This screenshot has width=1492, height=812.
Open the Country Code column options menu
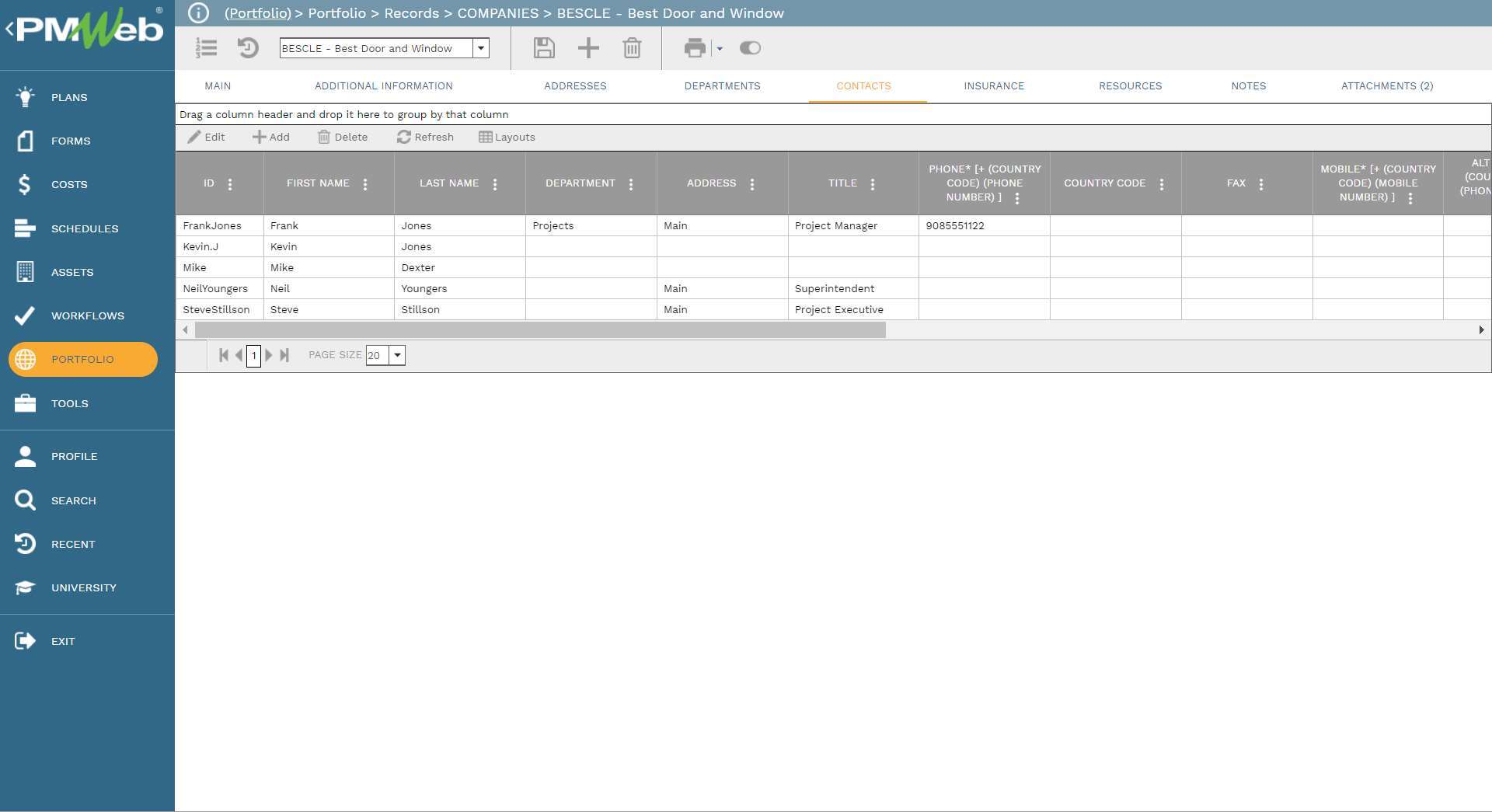(1162, 184)
